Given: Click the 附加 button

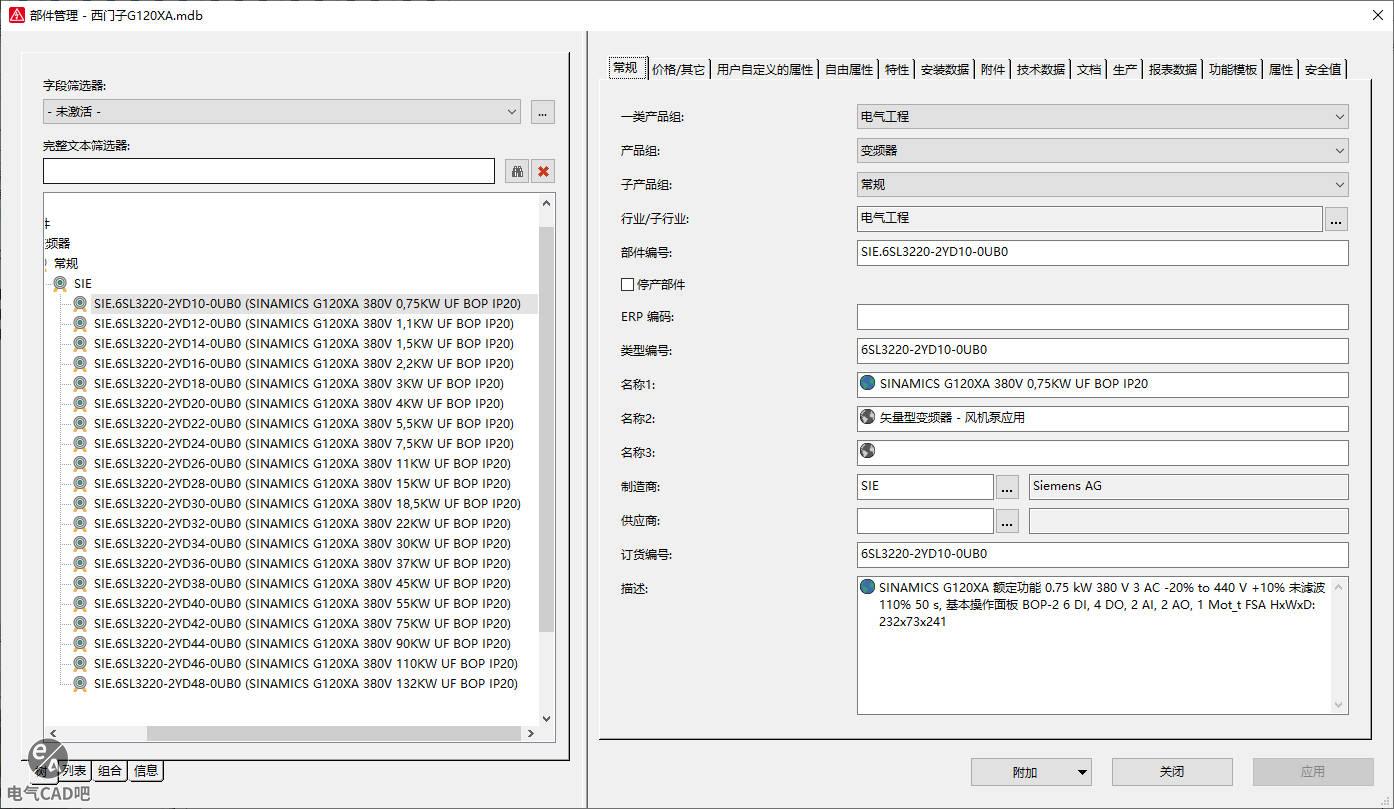Looking at the screenshot, I should pos(1030,772).
